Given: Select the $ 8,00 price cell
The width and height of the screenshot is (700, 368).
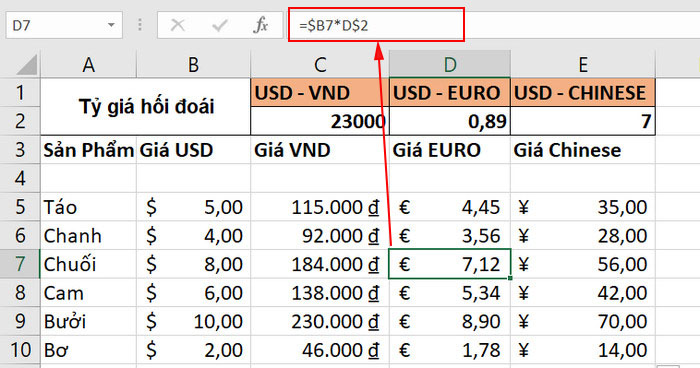Looking at the screenshot, I should 193,264.
